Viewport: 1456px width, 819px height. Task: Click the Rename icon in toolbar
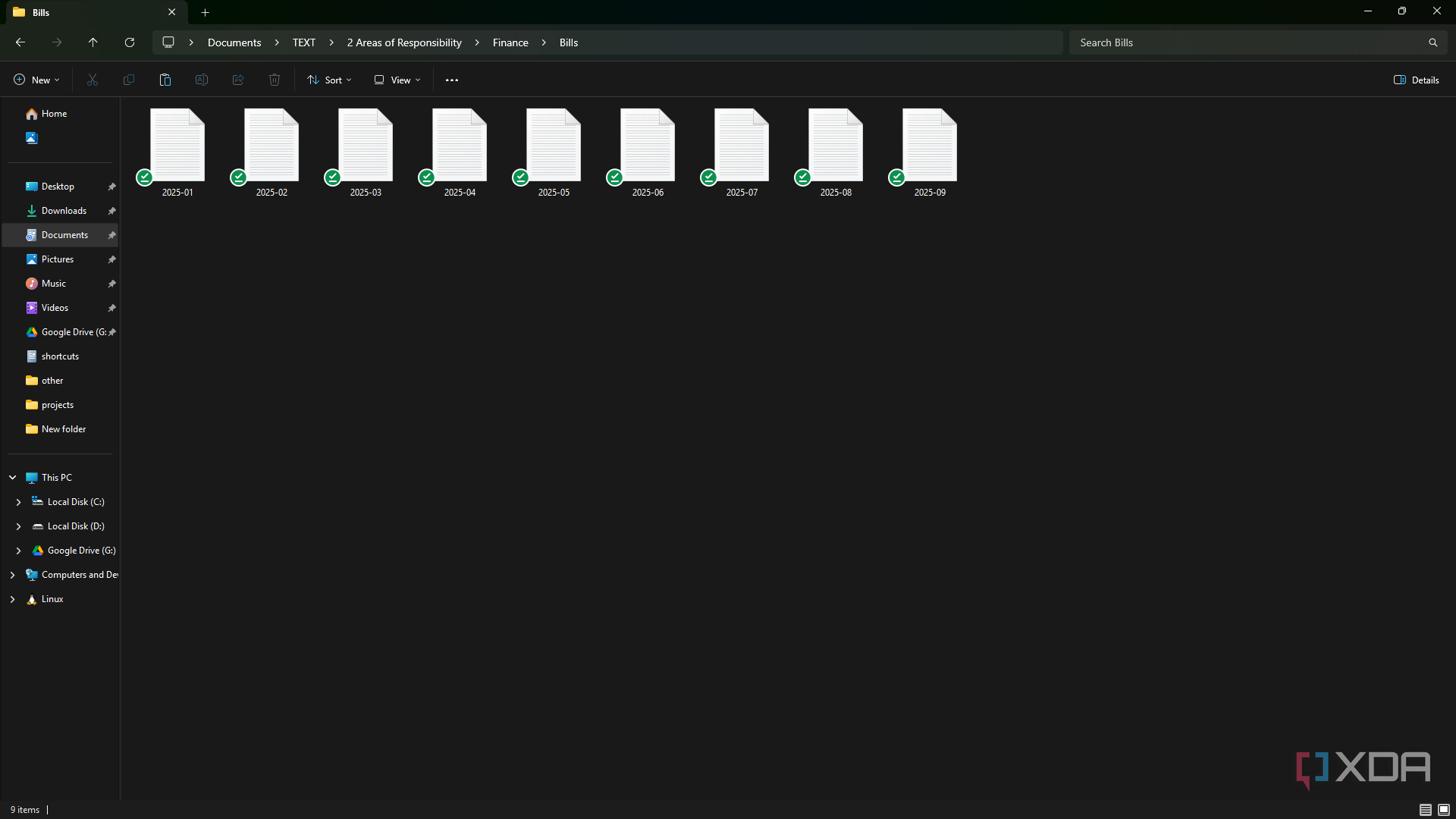pos(202,80)
